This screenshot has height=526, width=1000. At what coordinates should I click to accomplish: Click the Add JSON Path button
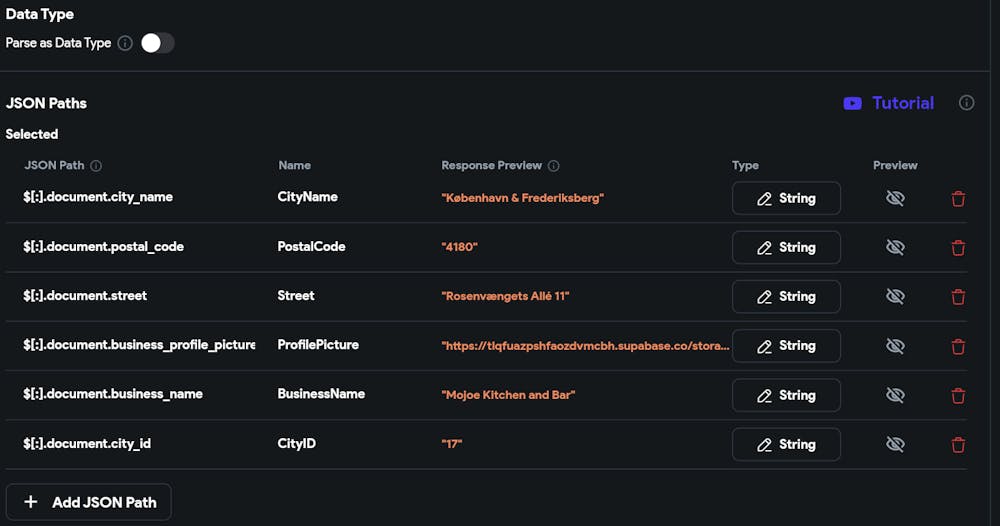[x=89, y=502]
